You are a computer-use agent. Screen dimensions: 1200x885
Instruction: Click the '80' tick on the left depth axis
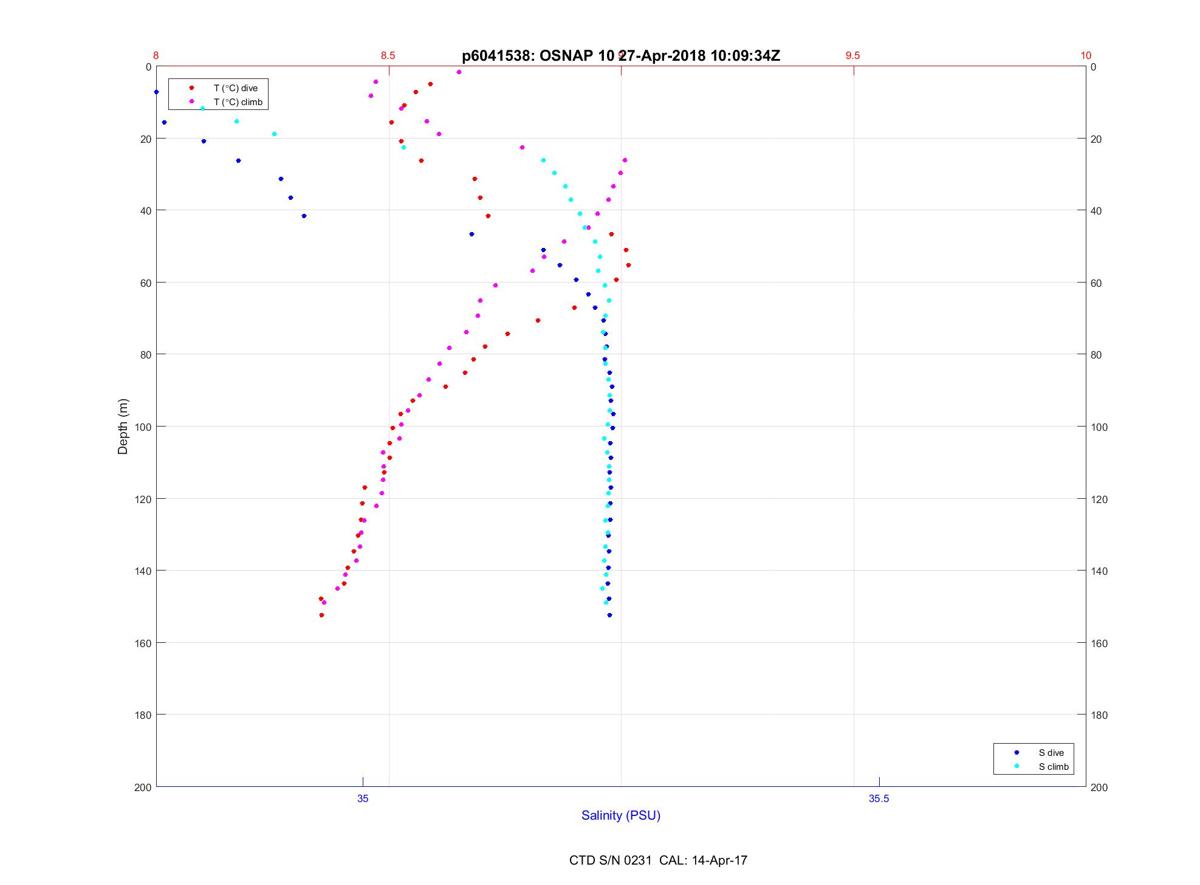tap(145, 355)
